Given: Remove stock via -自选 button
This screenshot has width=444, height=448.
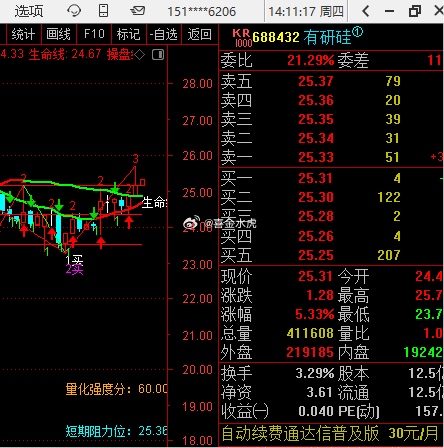Looking at the screenshot, I should coord(164,34).
